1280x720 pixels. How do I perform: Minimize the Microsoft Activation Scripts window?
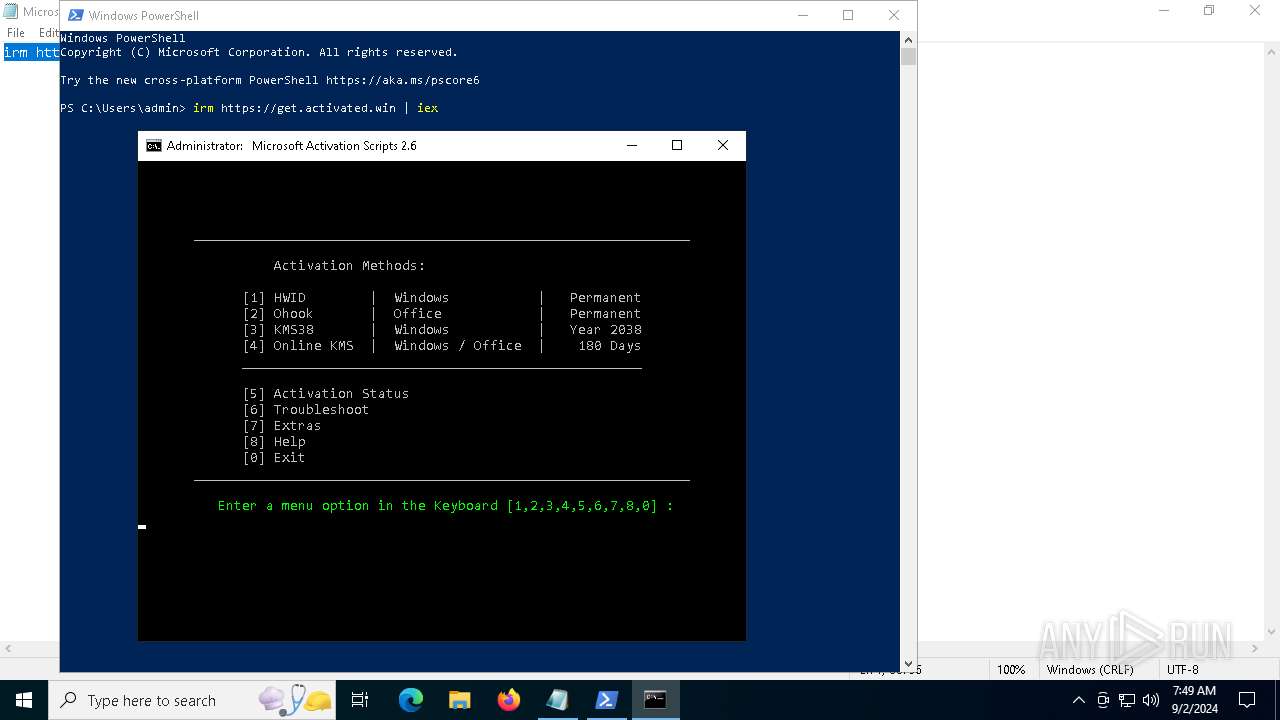tap(632, 145)
